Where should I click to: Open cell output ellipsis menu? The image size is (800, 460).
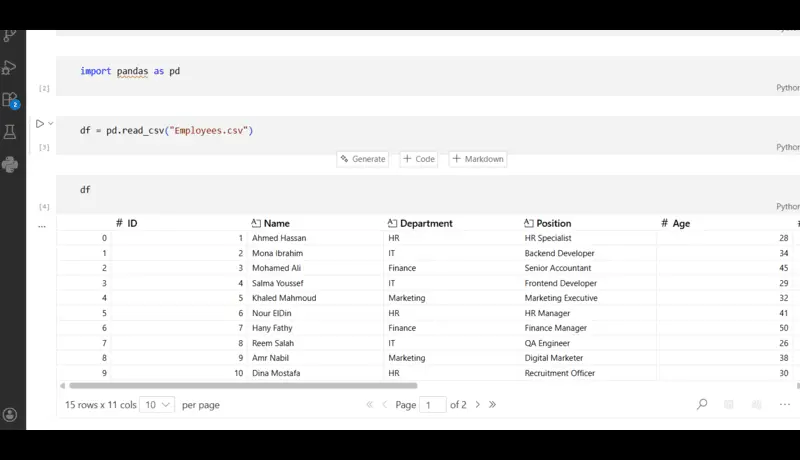point(42,226)
